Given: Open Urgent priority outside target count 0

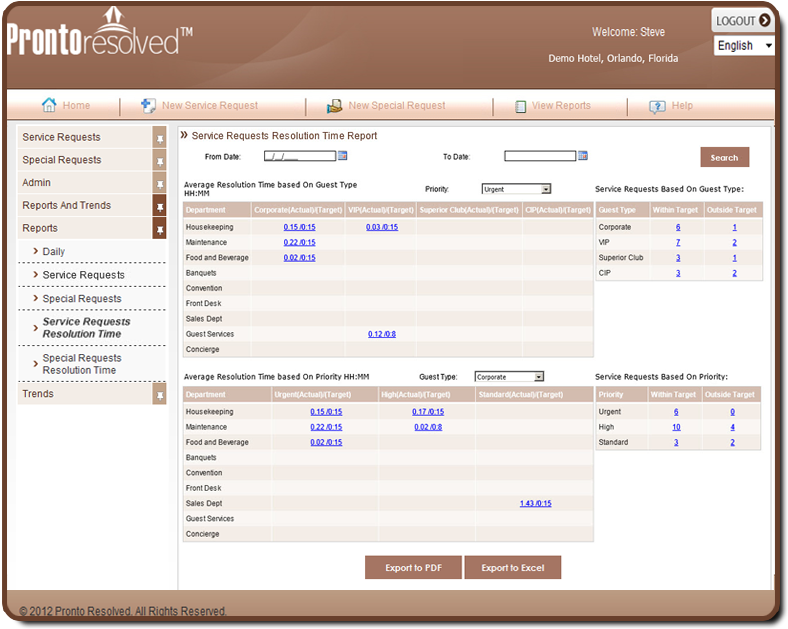Looking at the screenshot, I should pyautogui.click(x=732, y=411).
